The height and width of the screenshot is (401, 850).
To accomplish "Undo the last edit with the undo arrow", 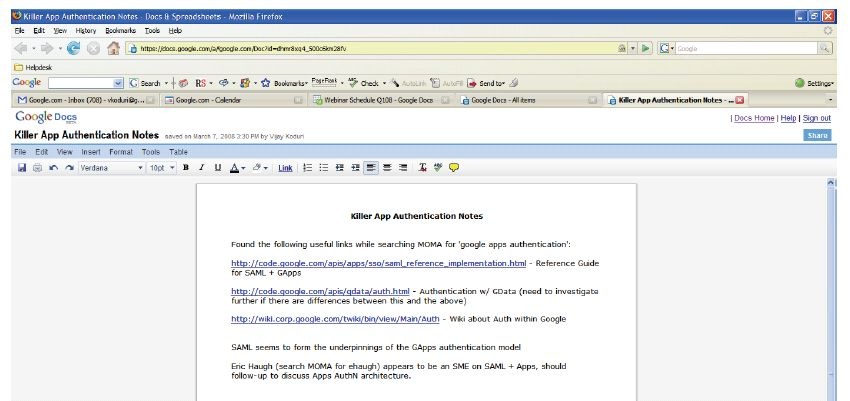I will coord(53,168).
